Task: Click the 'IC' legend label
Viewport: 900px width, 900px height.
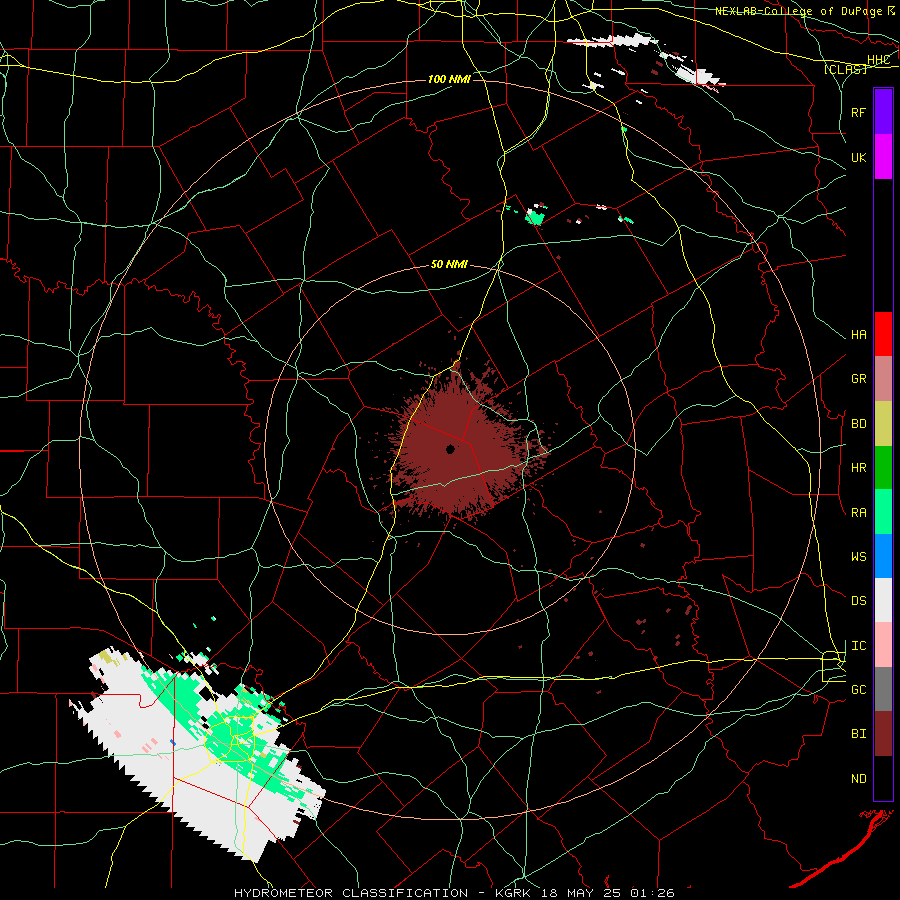Action: (858, 646)
